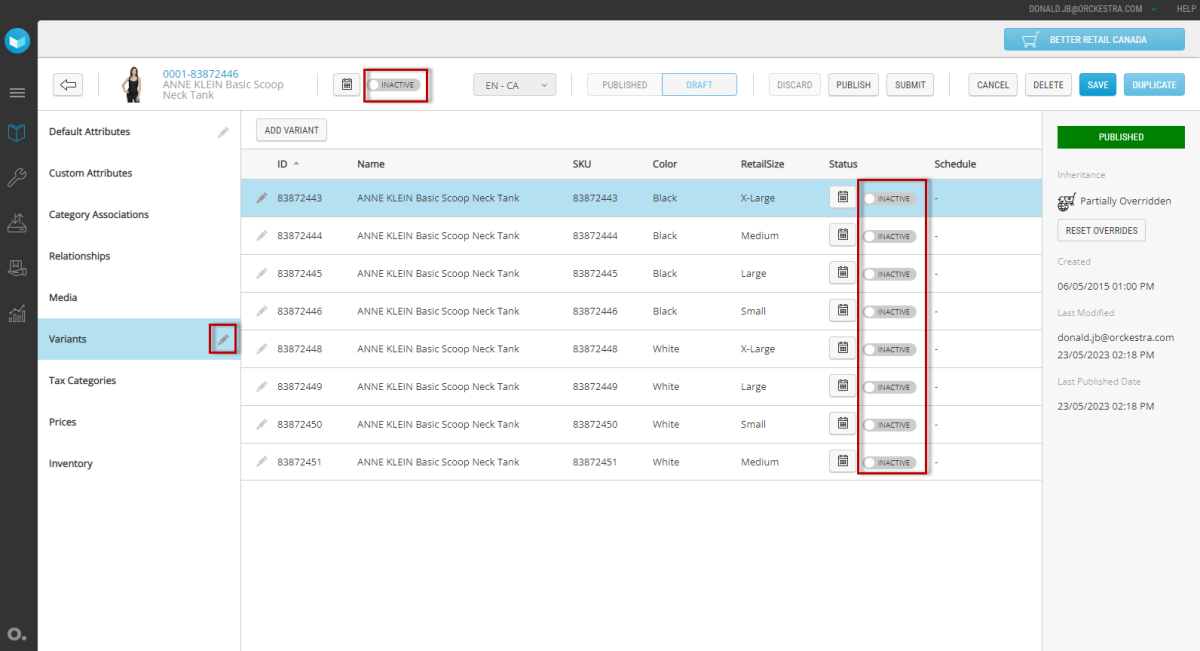Open the analytics chart icon in sidebar
1200x651 pixels.
click(17, 314)
